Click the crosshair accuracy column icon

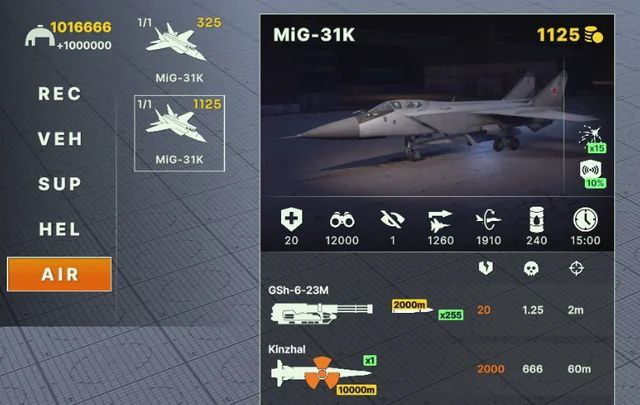pyautogui.click(x=576, y=268)
